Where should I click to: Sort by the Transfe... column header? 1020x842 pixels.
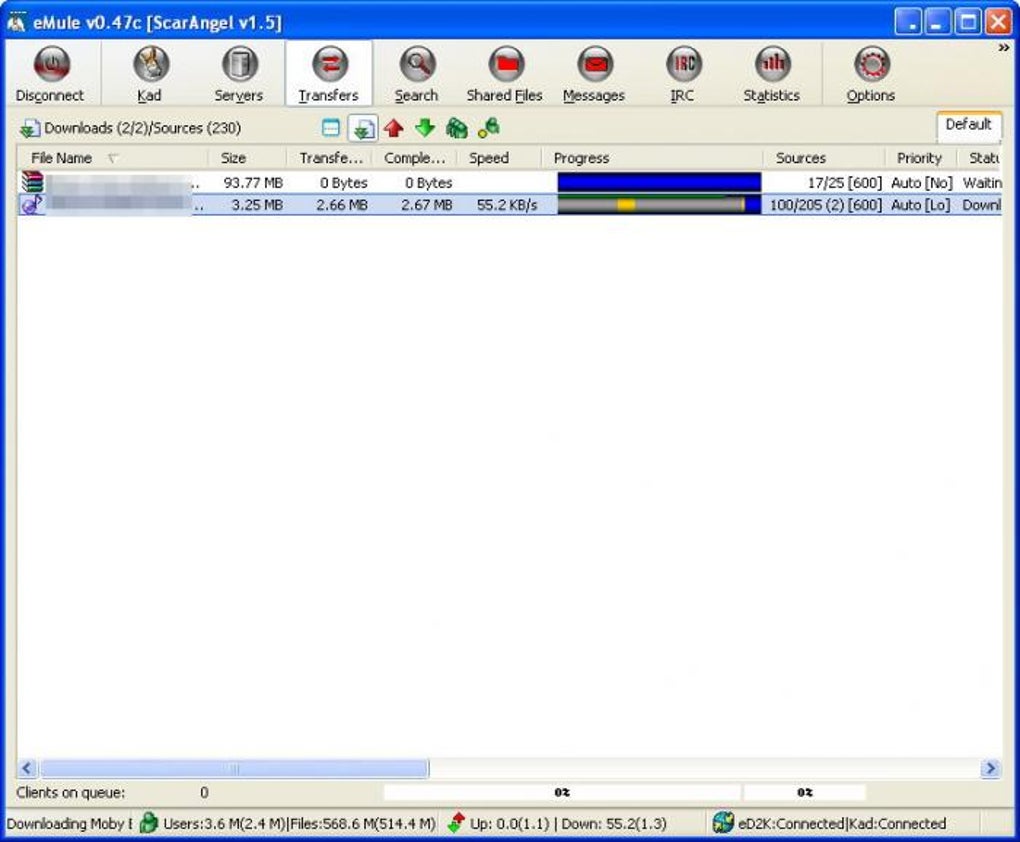tap(329, 158)
